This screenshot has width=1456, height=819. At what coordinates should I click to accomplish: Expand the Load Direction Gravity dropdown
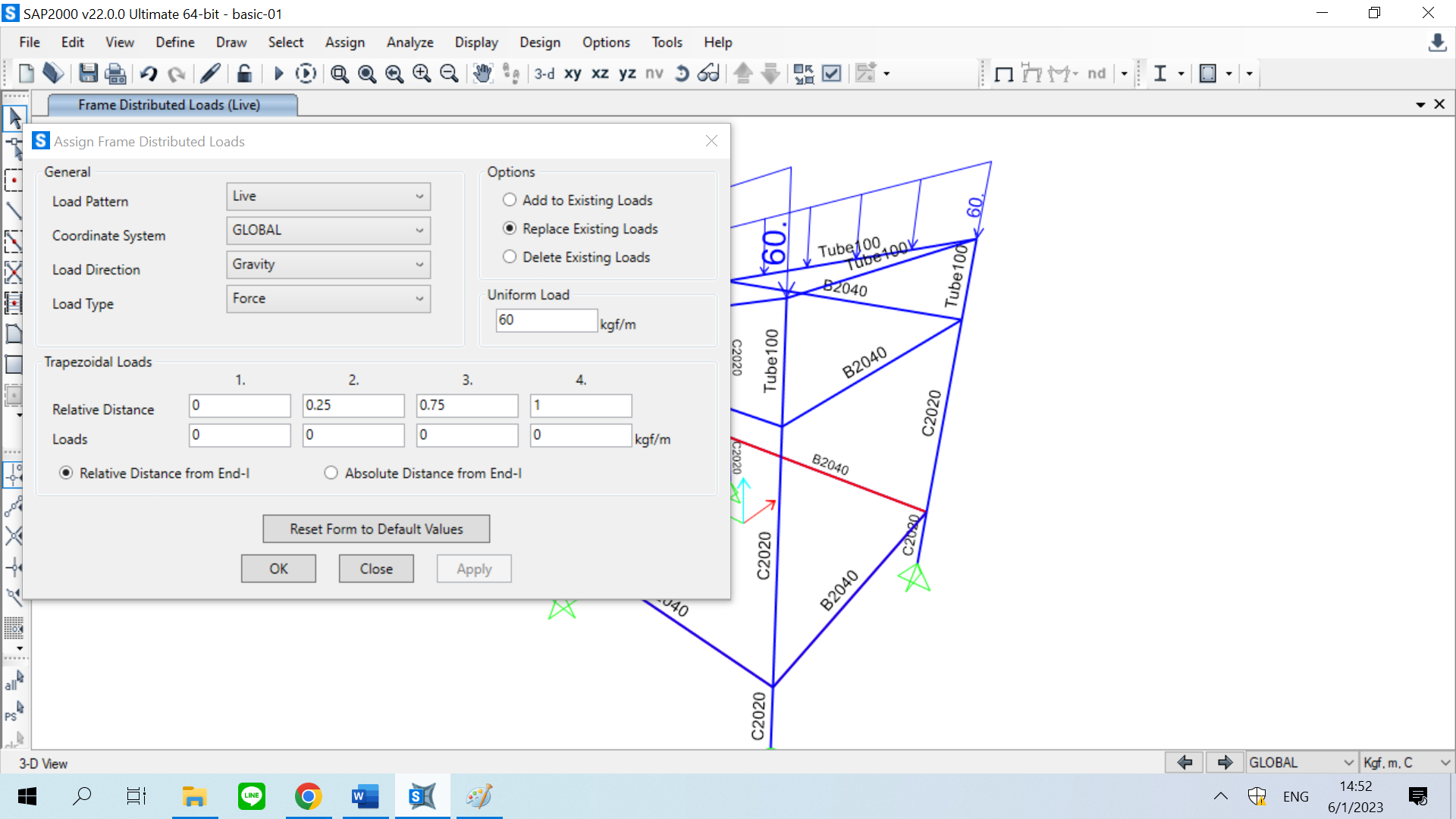click(328, 265)
